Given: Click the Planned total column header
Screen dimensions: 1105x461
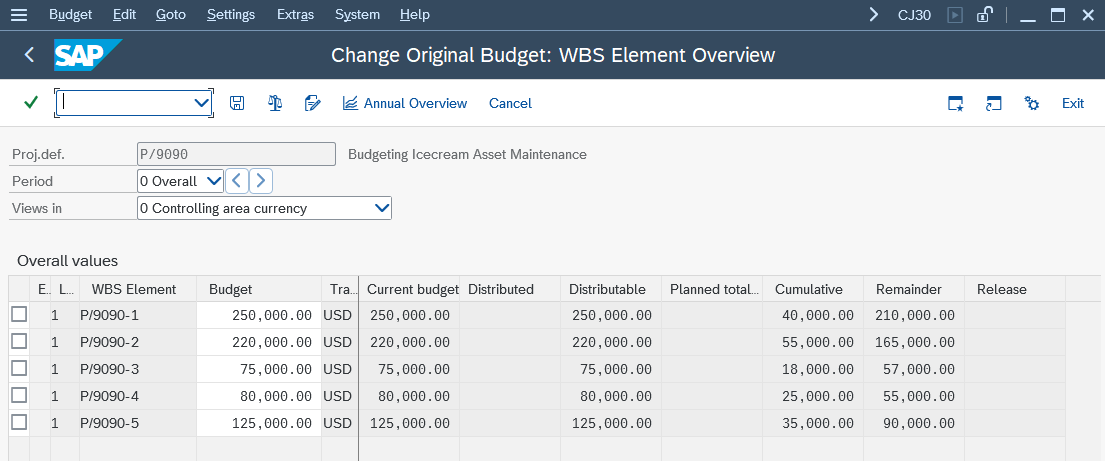Looking at the screenshot, I should click(x=712, y=289).
